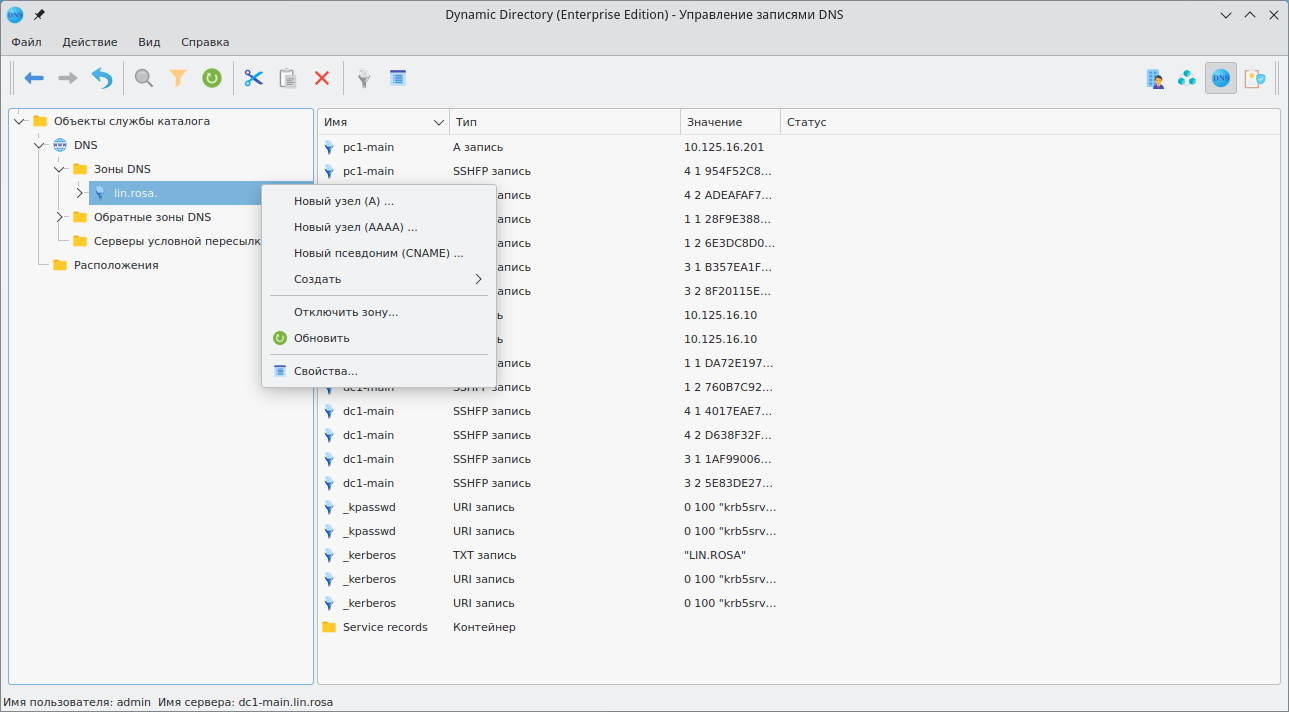1289x712 pixels.
Task: Switch to the clipboard shield policy module
Action: (1254, 78)
